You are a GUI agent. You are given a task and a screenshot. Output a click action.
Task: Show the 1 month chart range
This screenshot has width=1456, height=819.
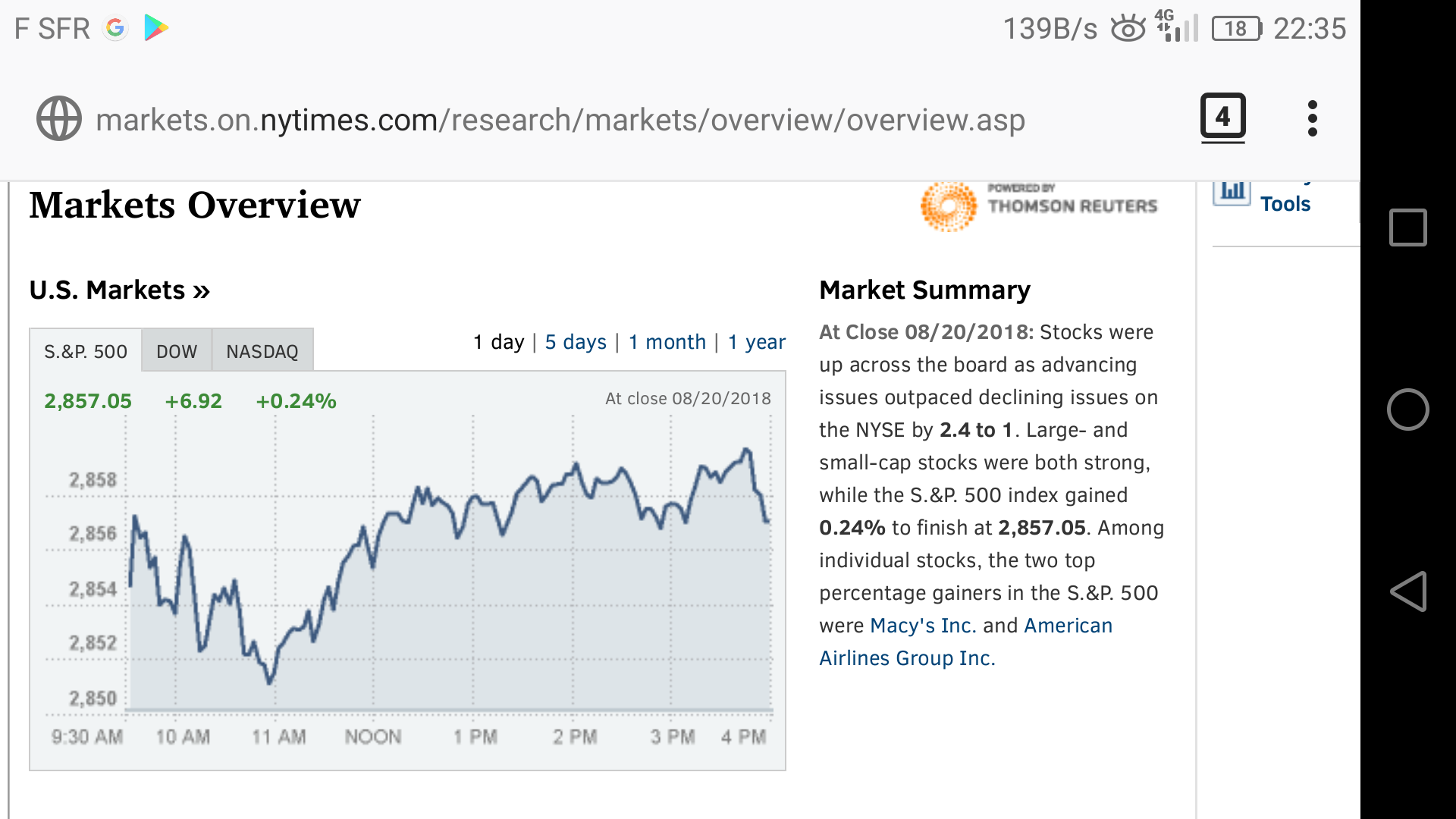[667, 342]
